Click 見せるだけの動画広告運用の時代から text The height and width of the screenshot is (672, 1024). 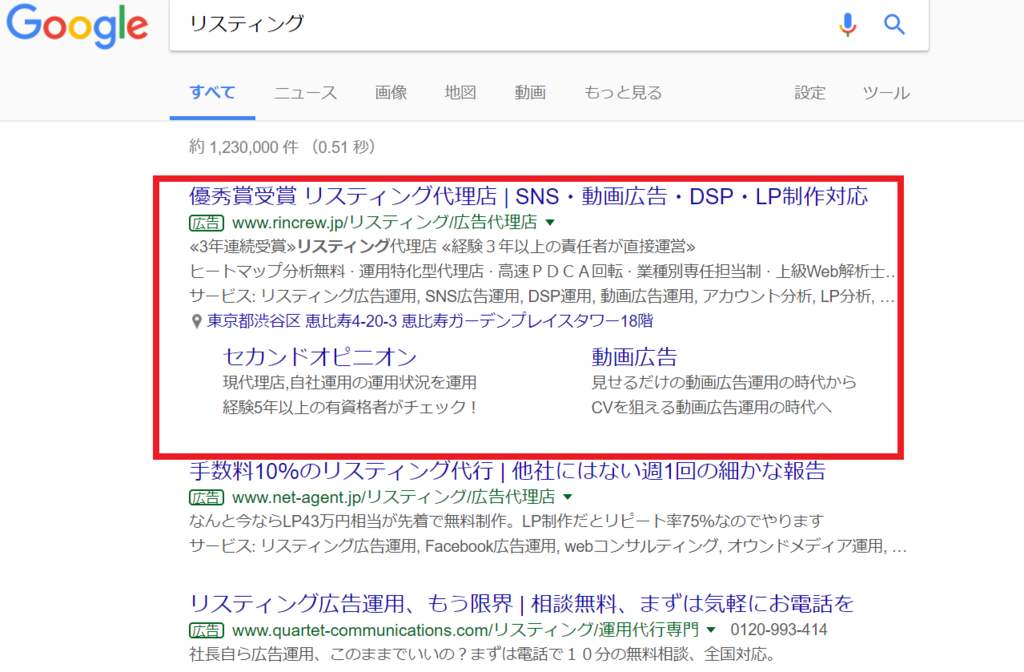click(724, 382)
